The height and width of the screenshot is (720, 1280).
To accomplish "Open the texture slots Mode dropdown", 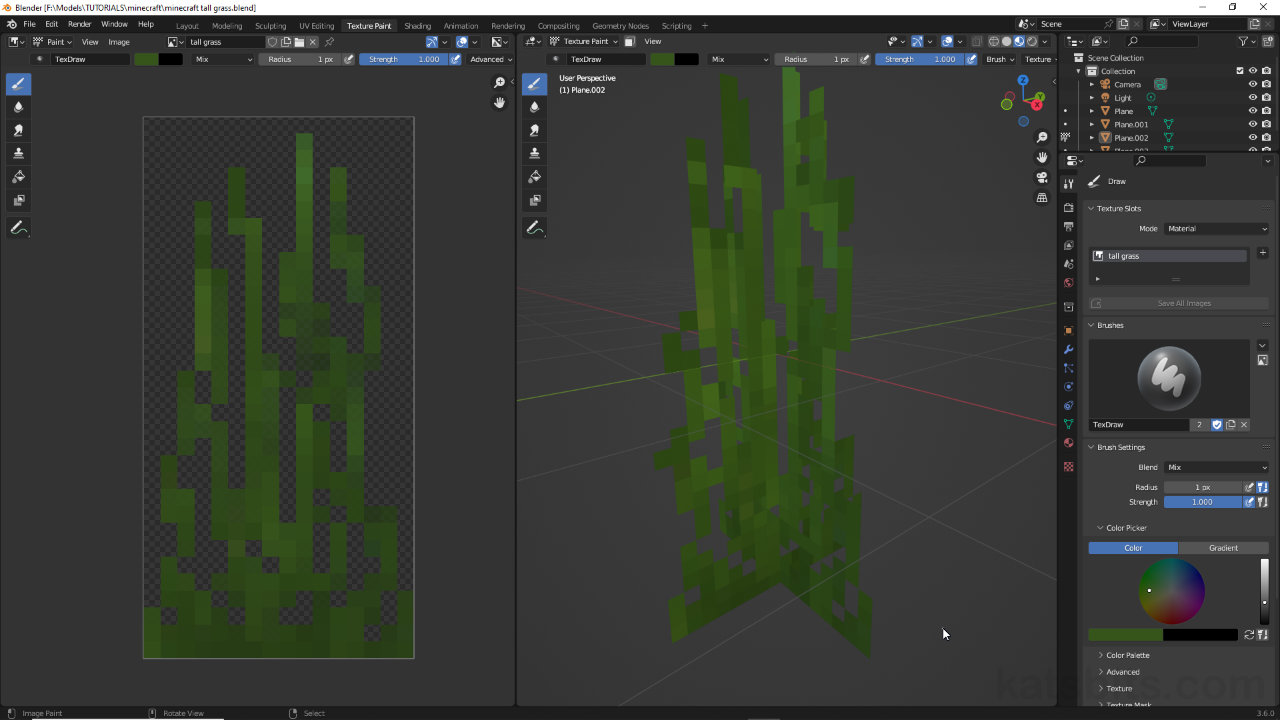I will tap(1216, 229).
